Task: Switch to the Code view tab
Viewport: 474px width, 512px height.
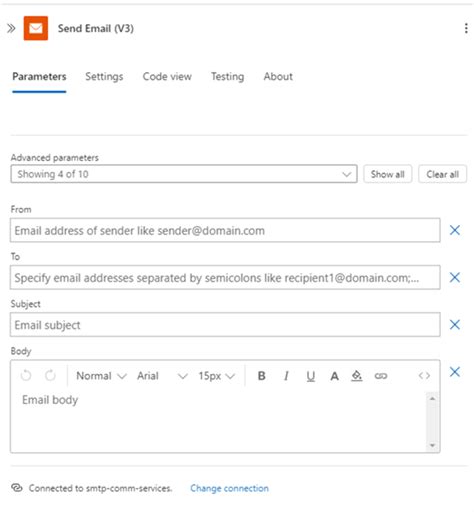Action: [167, 77]
